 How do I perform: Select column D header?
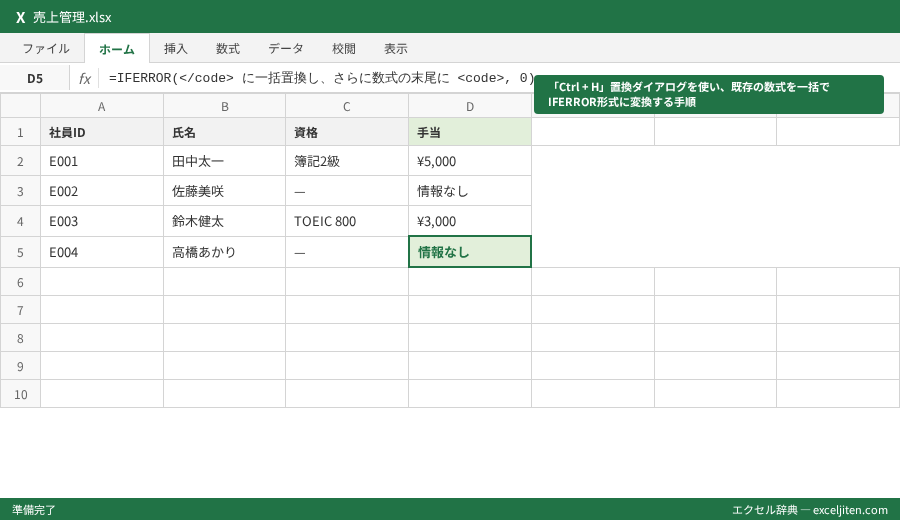click(x=470, y=106)
